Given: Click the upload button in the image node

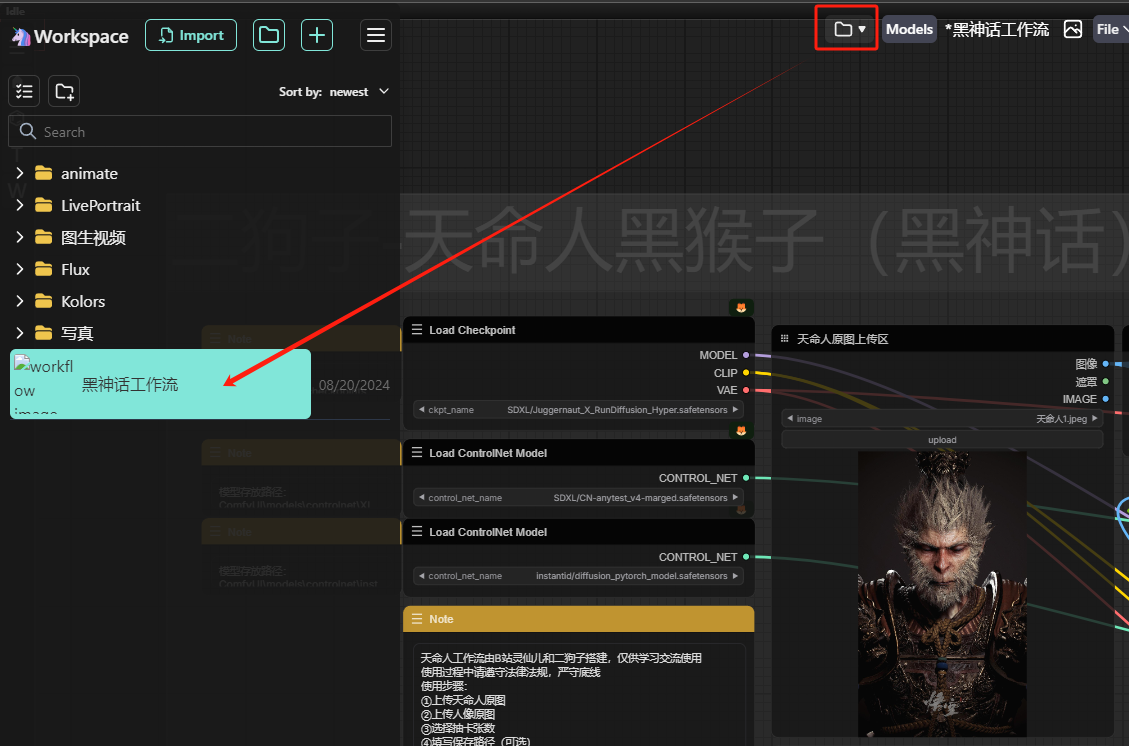Looking at the screenshot, I should click(943, 440).
